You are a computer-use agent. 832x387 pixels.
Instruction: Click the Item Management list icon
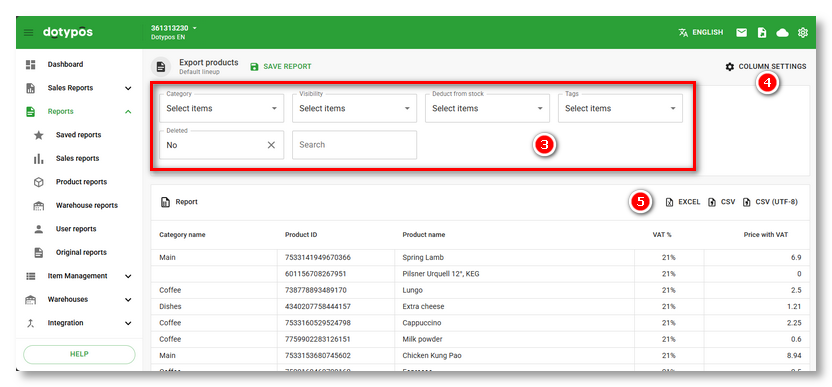coord(30,276)
